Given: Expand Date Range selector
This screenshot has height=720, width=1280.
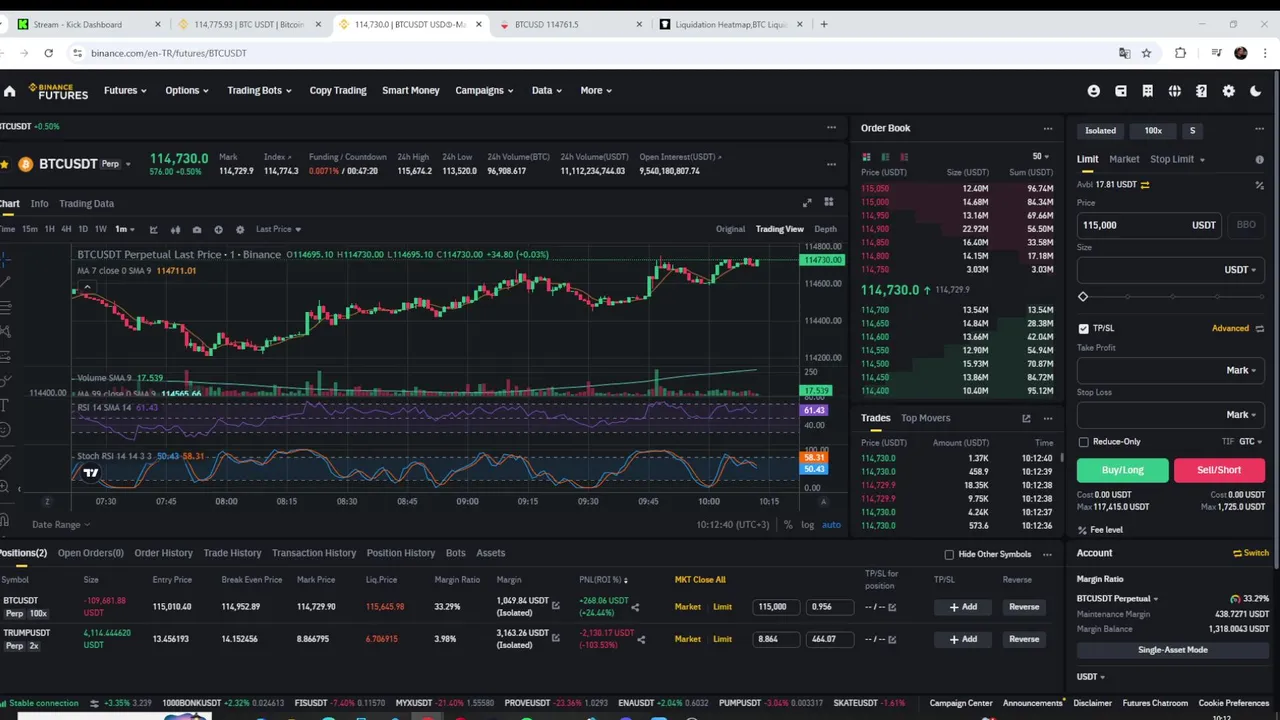Looking at the screenshot, I should (60, 525).
